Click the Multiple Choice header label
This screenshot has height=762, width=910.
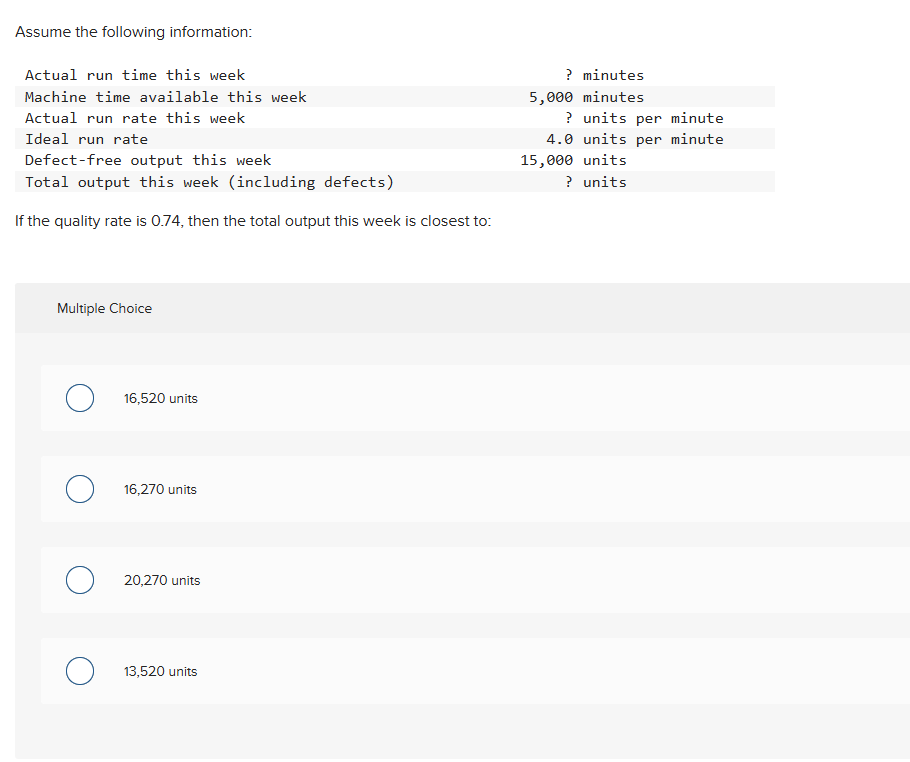point(104,308)
